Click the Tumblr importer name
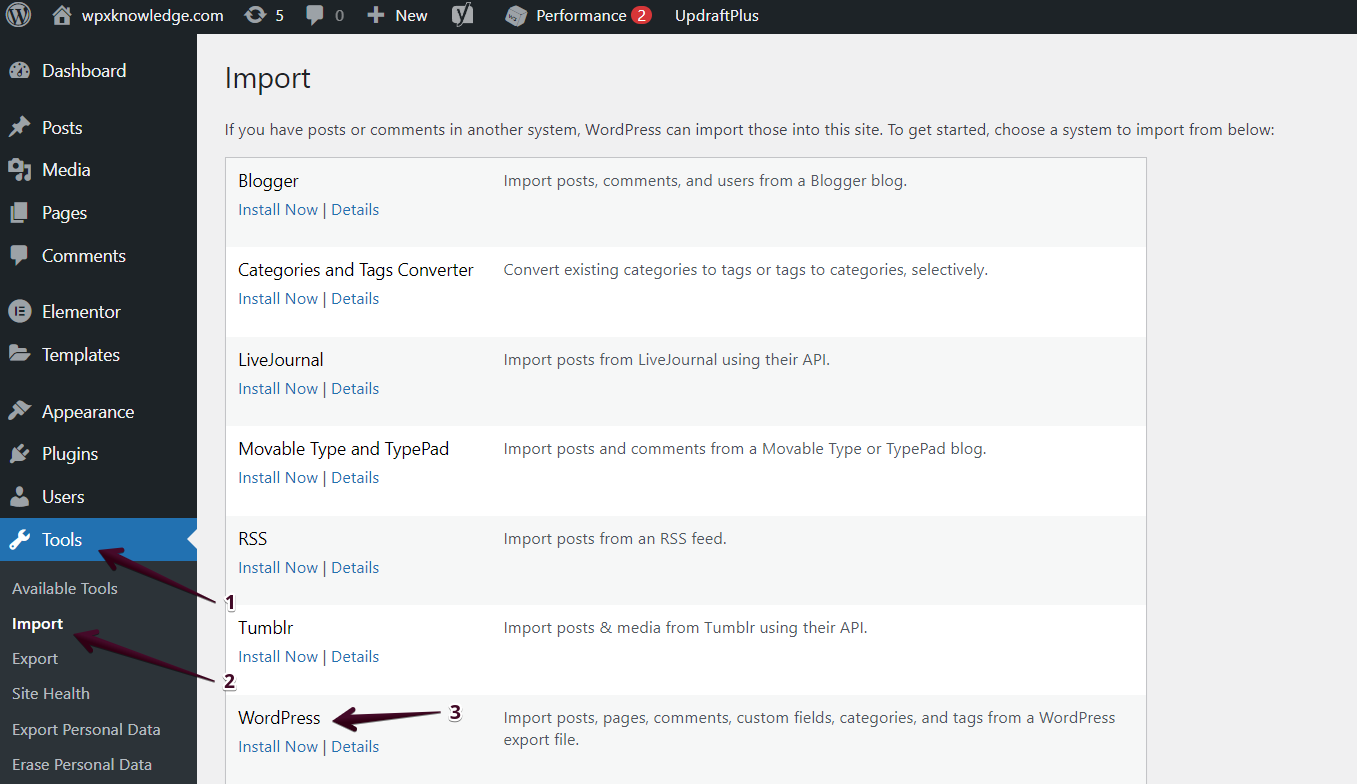The height and width of the screenshot is (784, 1357). (265, 629)
